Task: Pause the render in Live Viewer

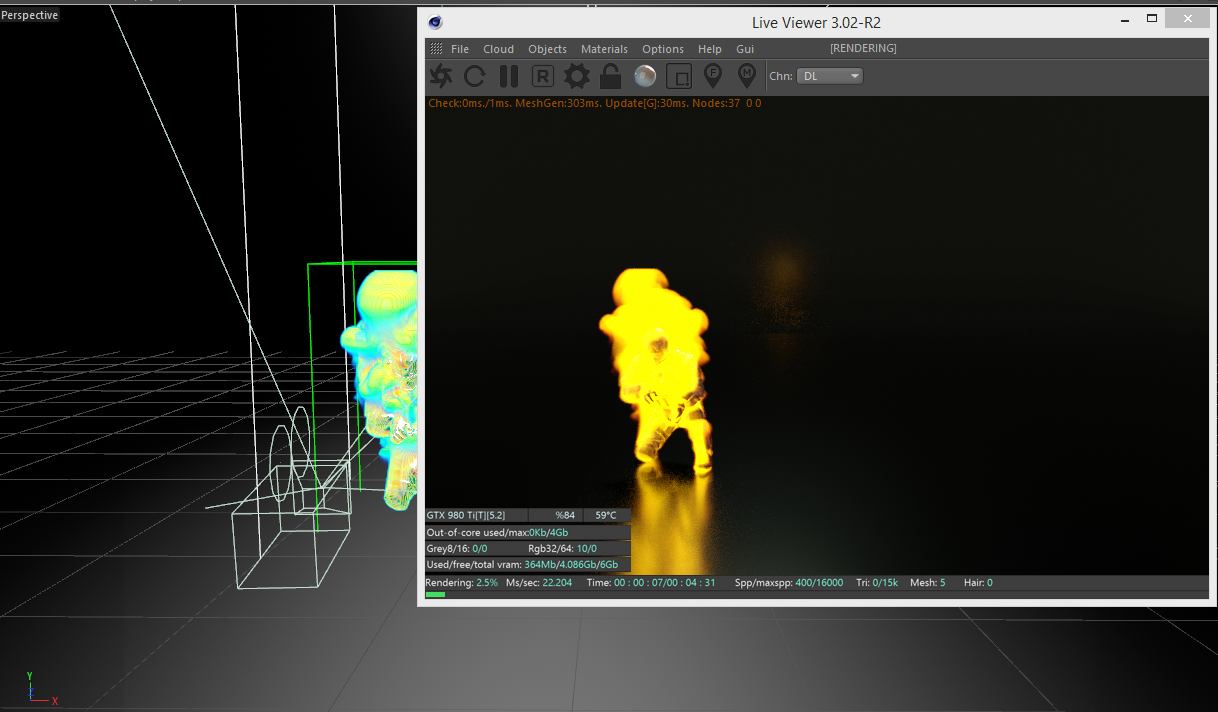Action: [x=509, y=76]
